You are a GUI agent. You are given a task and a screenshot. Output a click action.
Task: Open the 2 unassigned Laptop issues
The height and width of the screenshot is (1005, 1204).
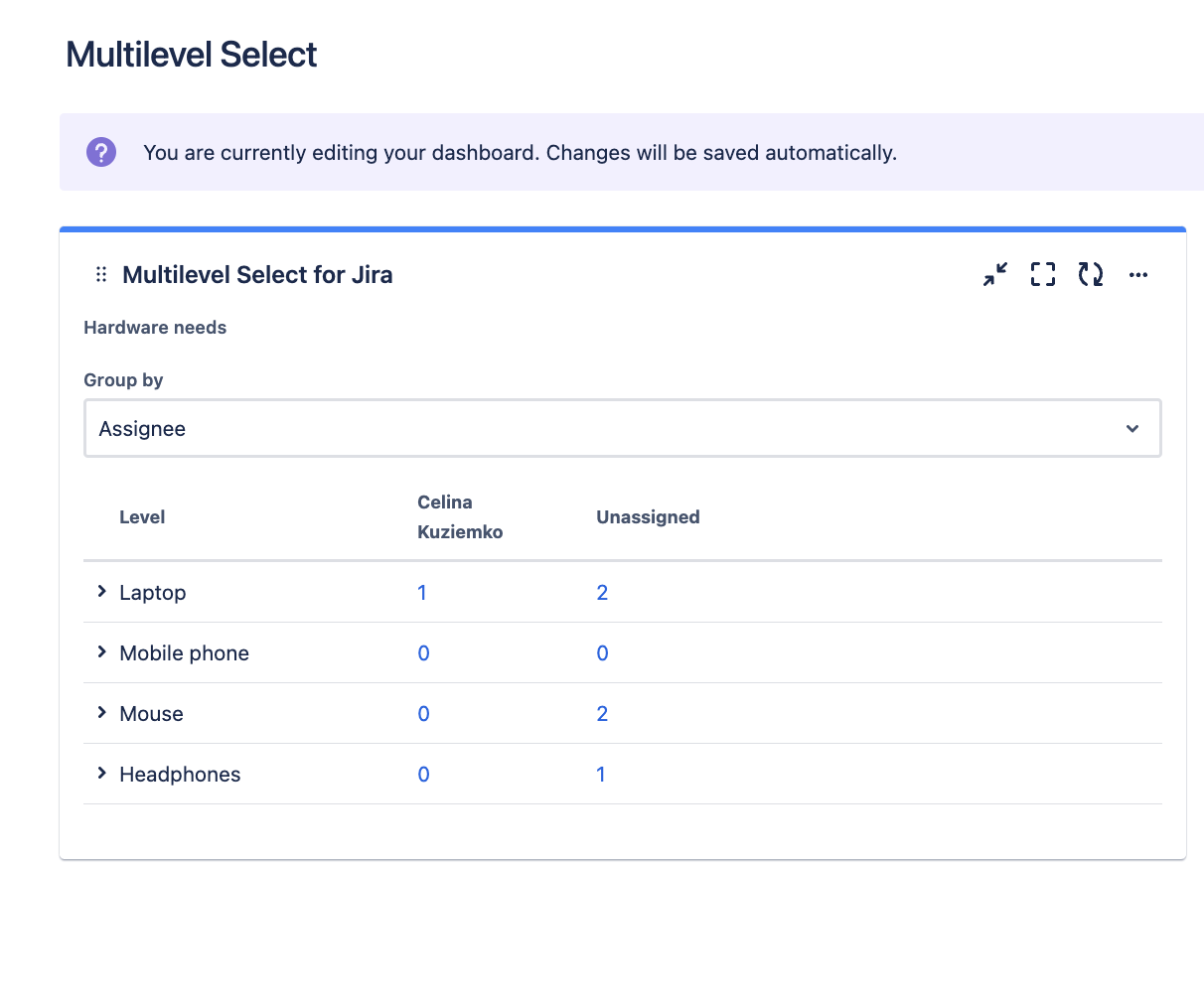pyautogui.click(x=602, y=592)
